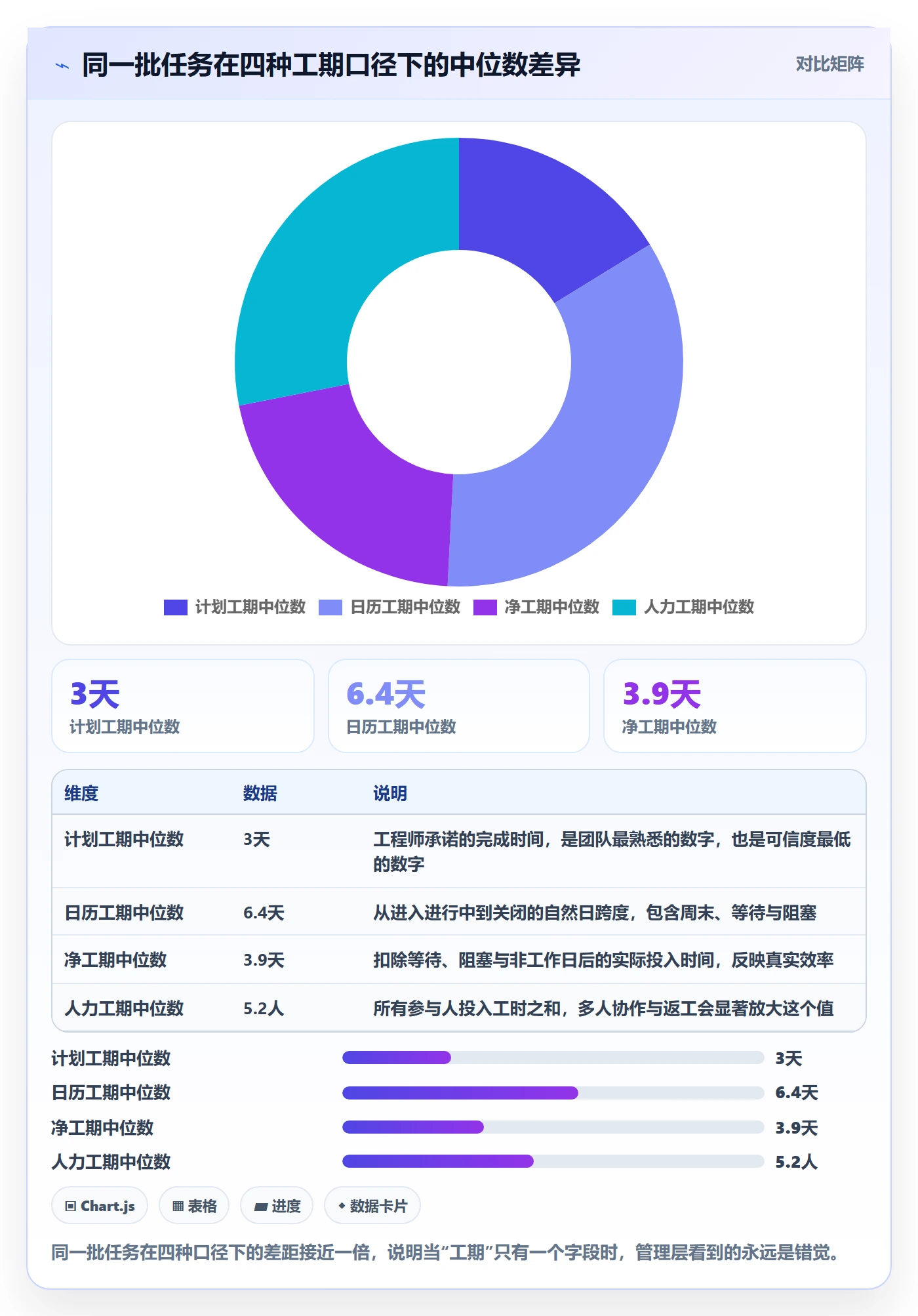
Task: Select table row cell 计划工期中位数
Action: [124, 839]
